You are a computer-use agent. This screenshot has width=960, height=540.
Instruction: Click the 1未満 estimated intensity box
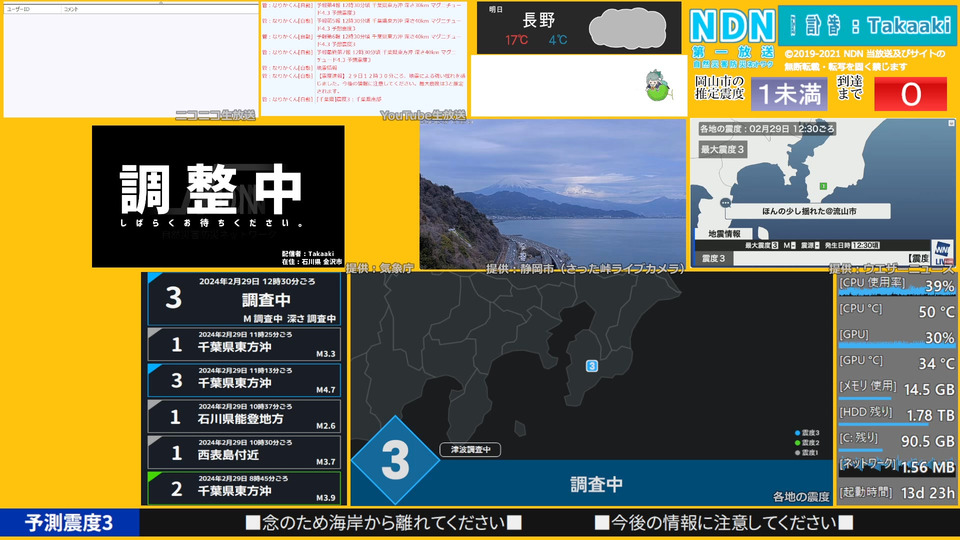789,94
